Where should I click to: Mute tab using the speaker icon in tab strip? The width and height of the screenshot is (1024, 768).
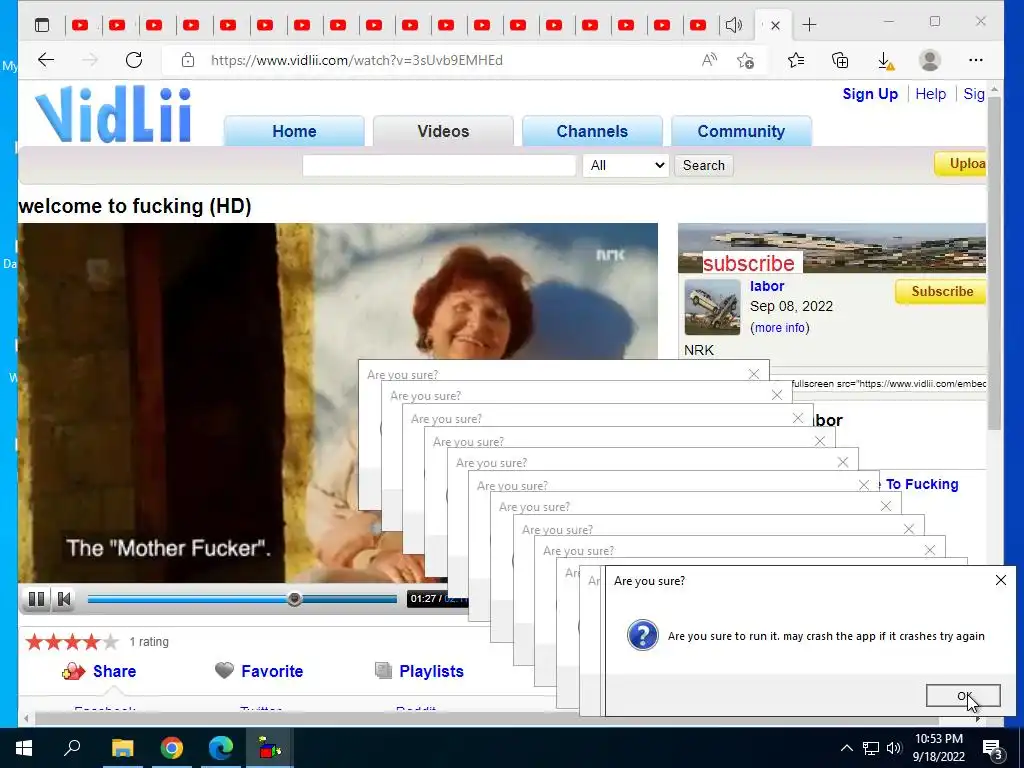pyautogui.click(x=733, y=25)
